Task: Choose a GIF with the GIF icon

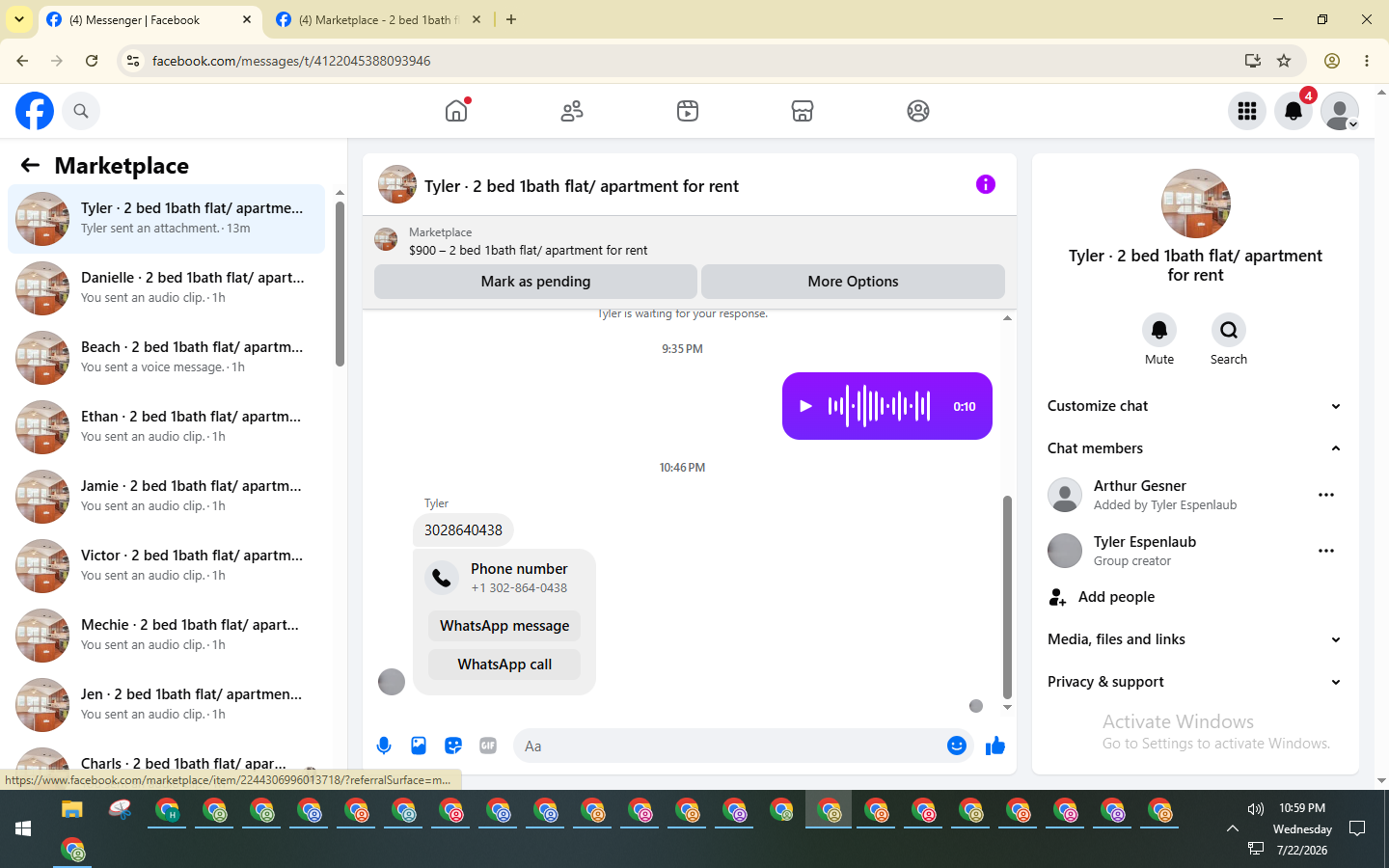Action: pyautogui.click(x=488, y=746)
